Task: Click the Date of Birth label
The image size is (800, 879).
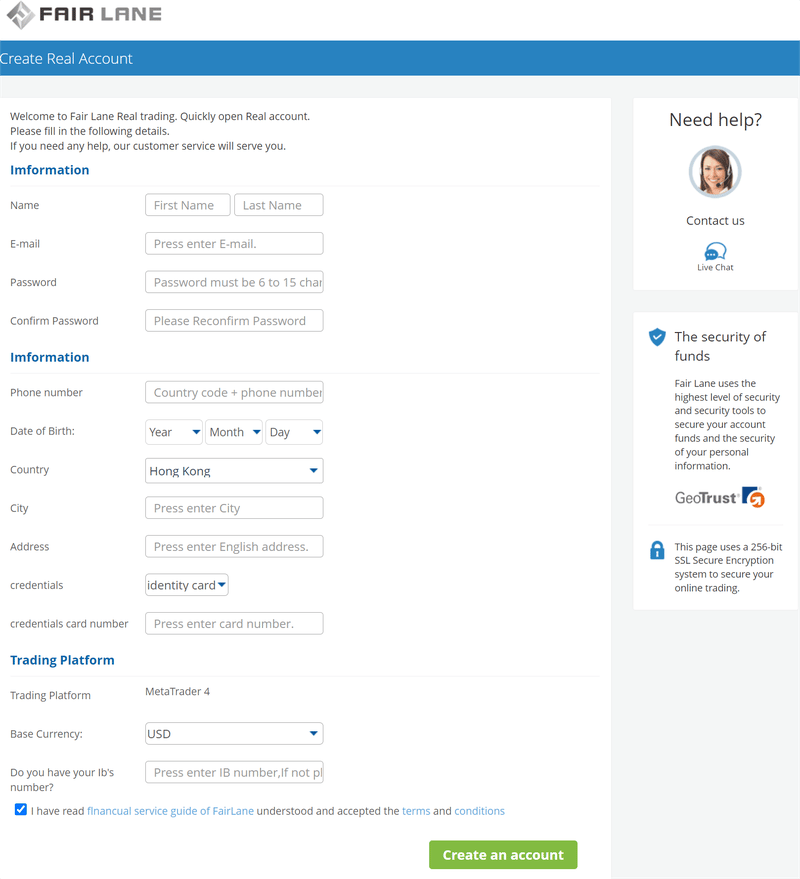Action: coord(43,431)
